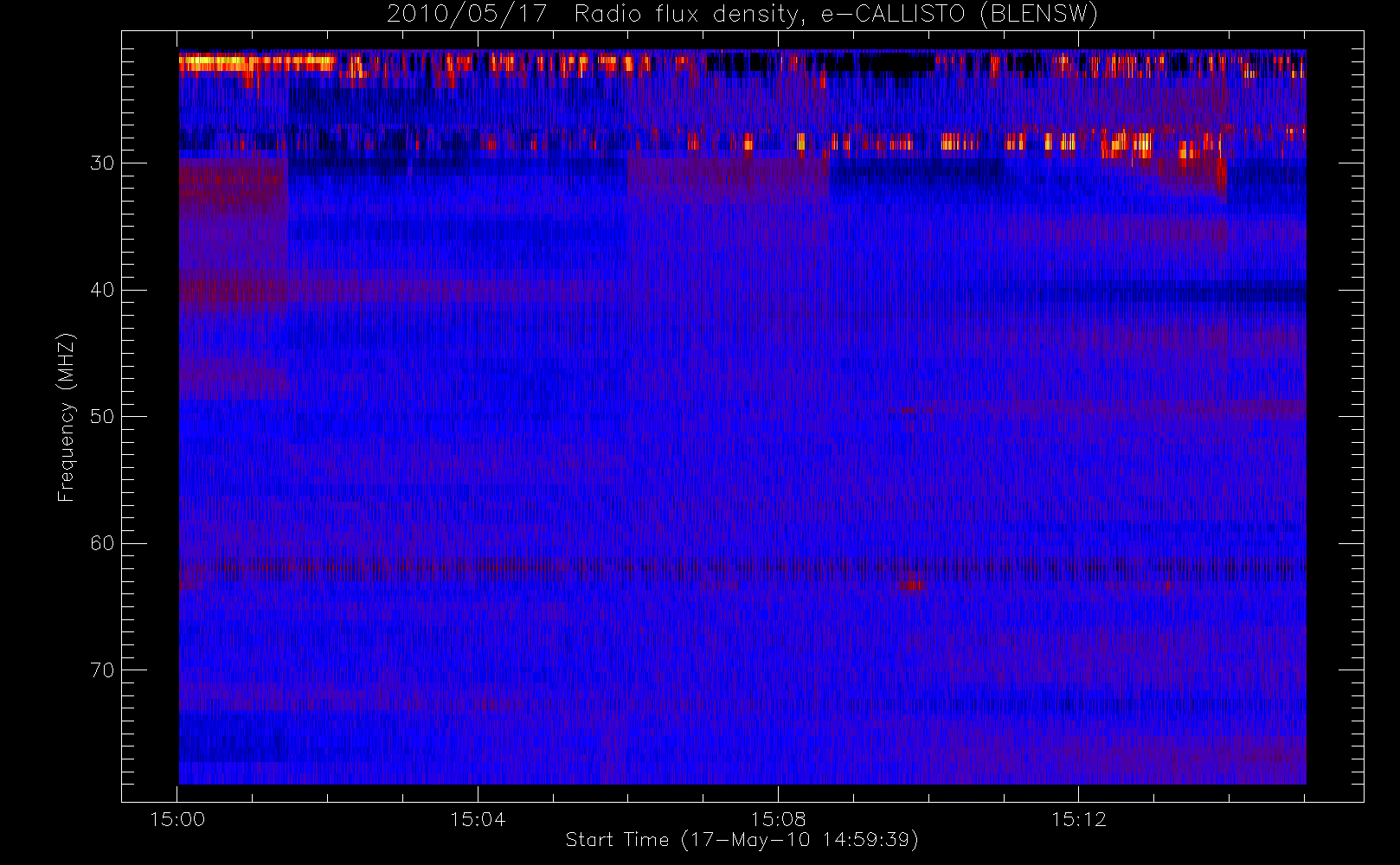Screen dimensions: 1400x865
Task: Click the 40 frequency tick label
Action: 102,290
